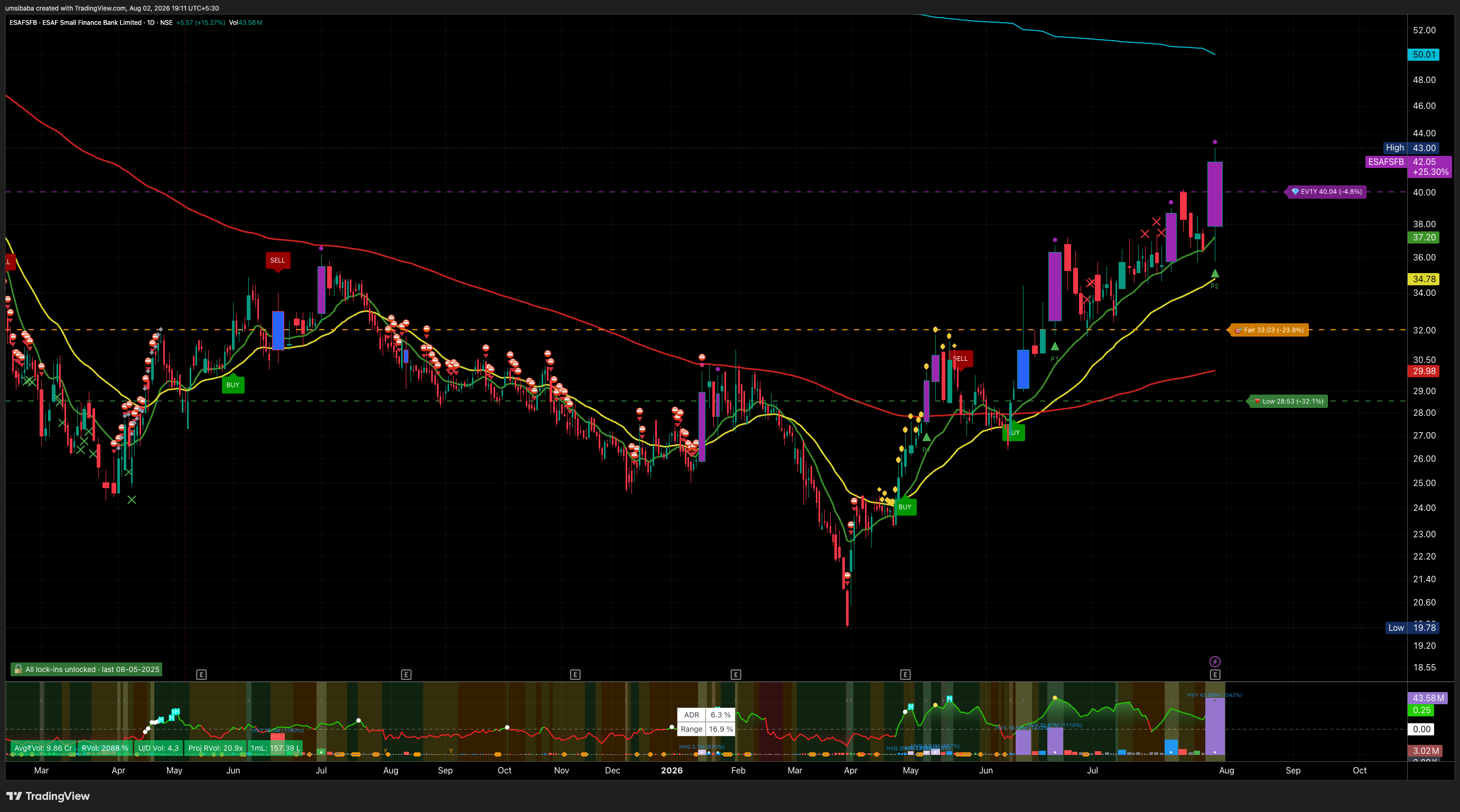Open the E earnings marker between May and Jun 2025
1460x812 pixels.
(x=201, y=674)
